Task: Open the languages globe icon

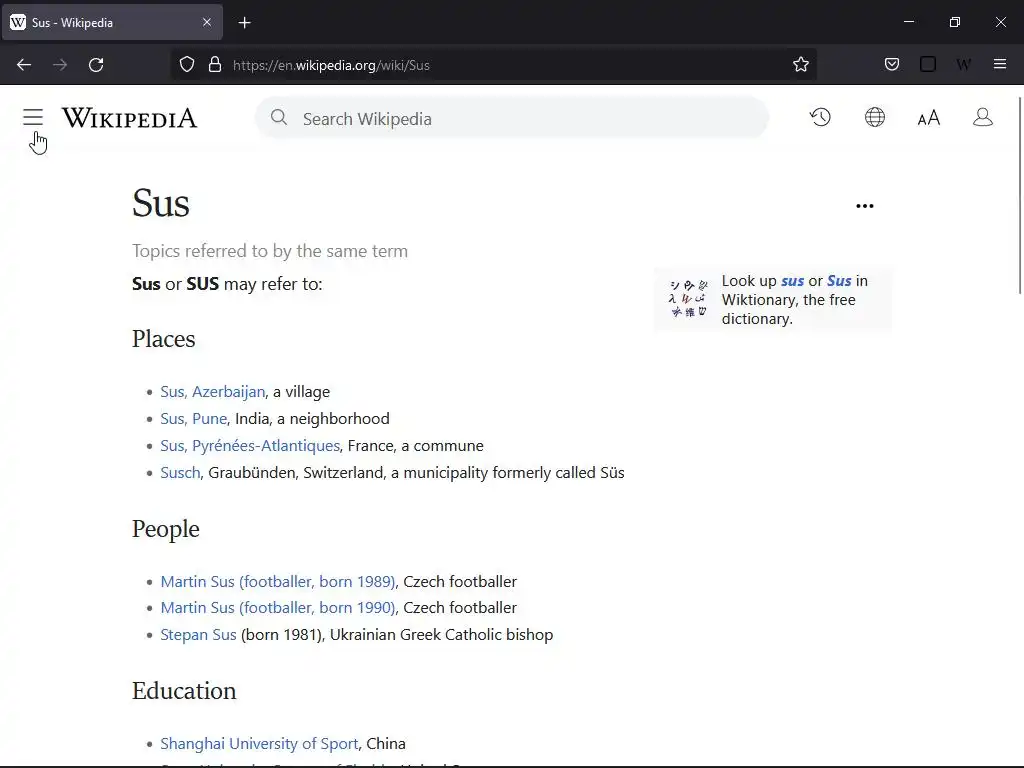Action: [874, 118]
